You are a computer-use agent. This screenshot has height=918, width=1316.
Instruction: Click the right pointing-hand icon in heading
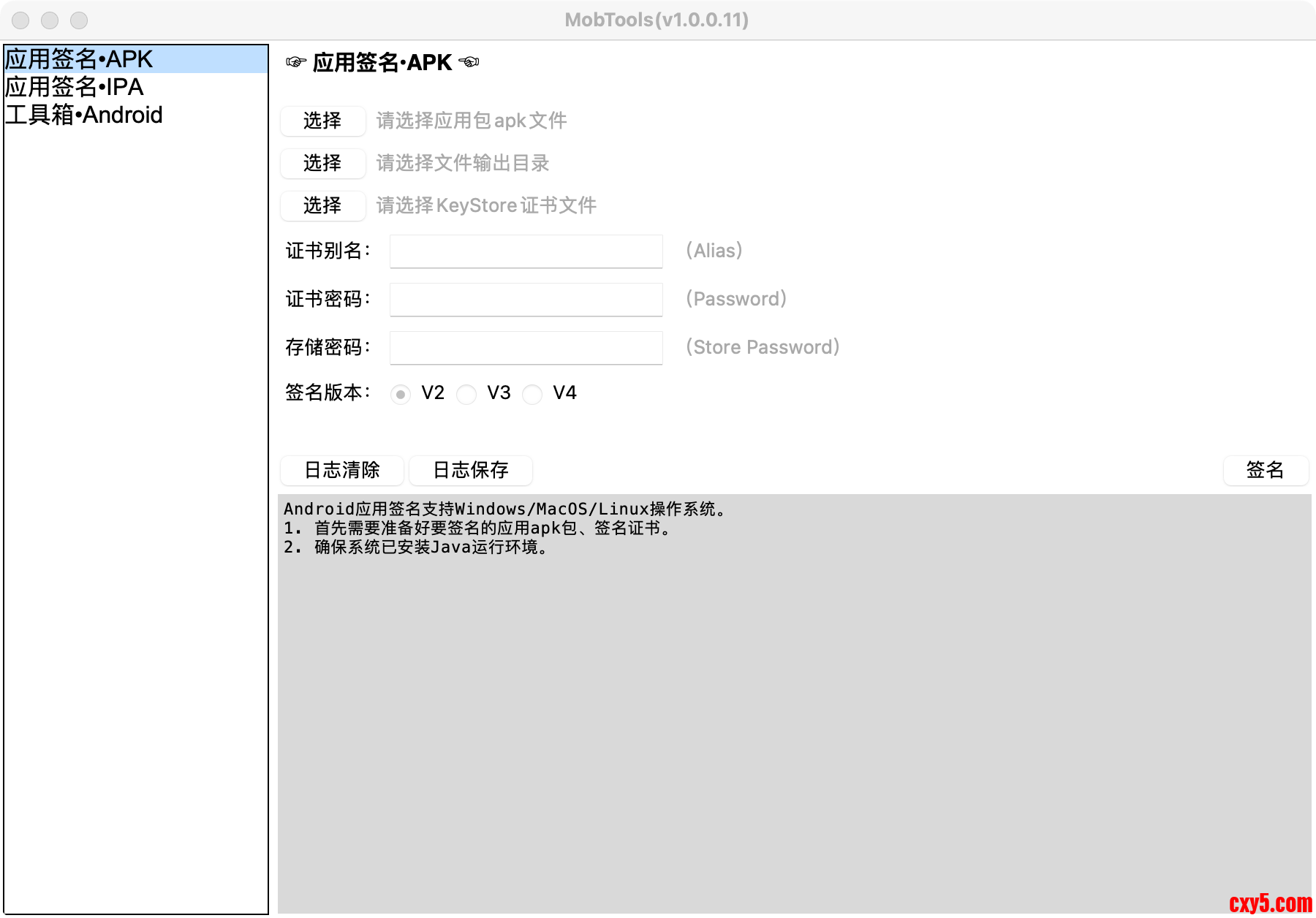tap(469, 62)
